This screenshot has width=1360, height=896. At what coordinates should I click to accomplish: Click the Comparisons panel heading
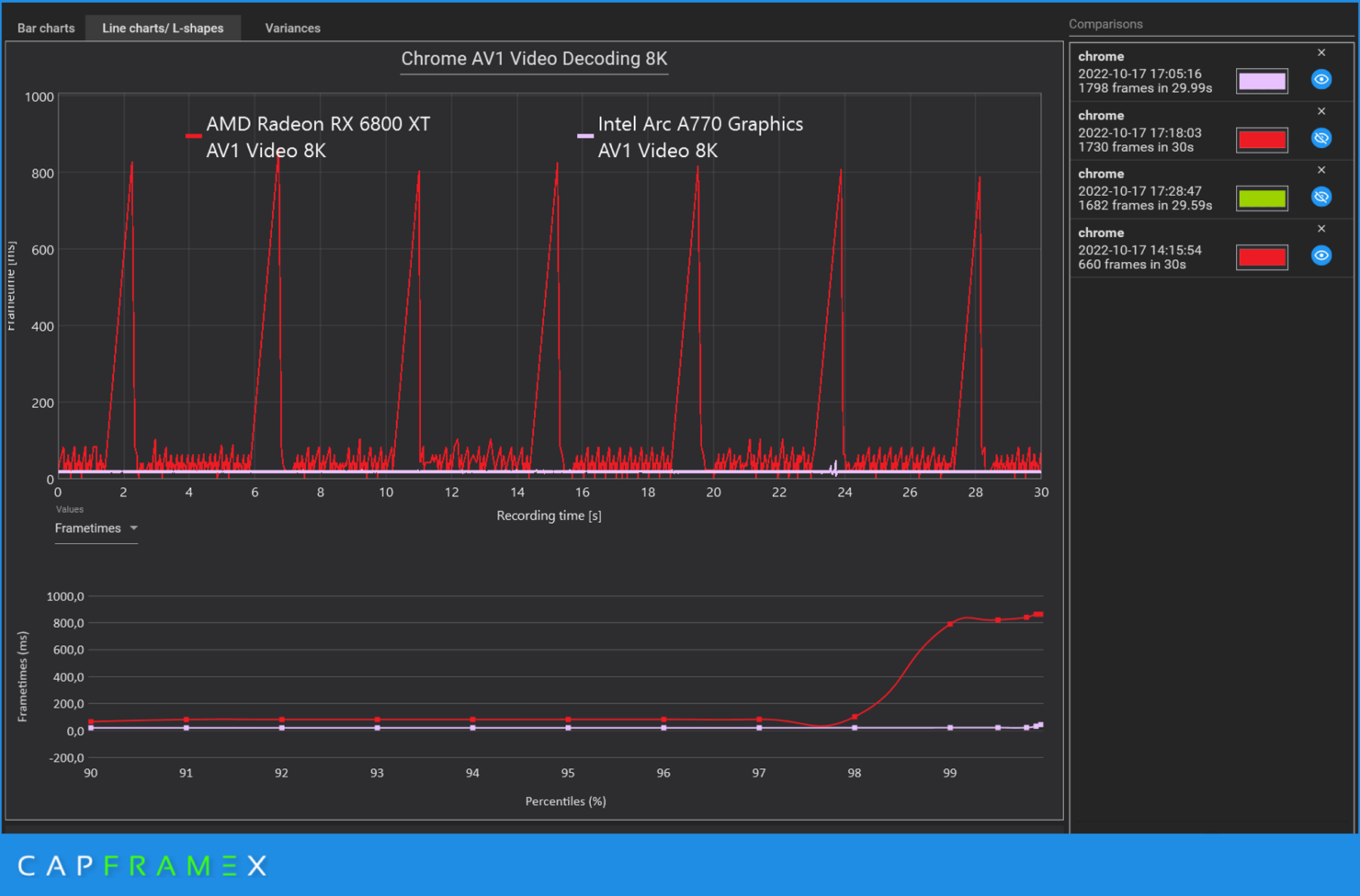1105,24
